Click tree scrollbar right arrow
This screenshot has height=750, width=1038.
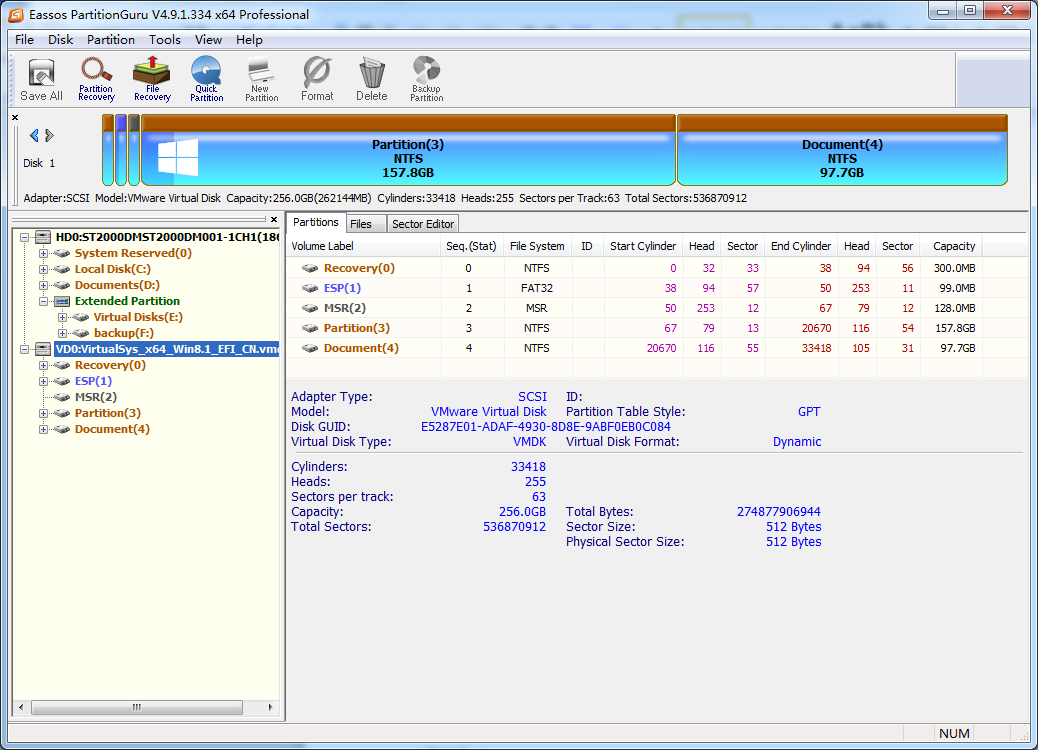(270, 707)
